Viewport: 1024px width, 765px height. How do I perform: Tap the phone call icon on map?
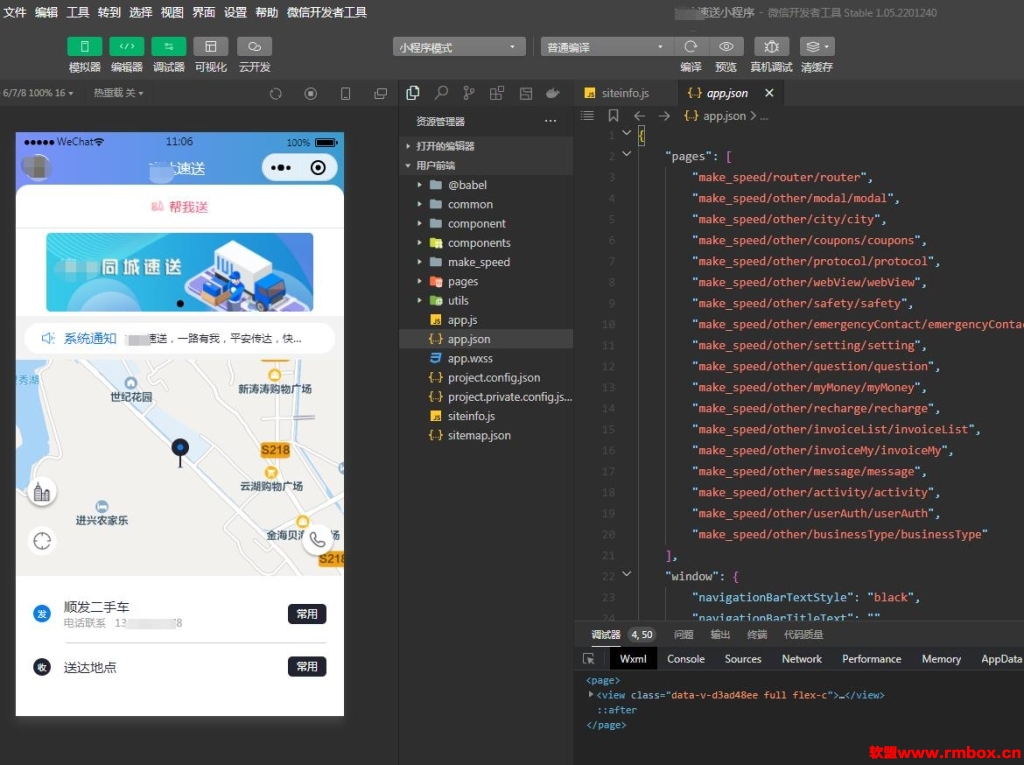[317, 540]
